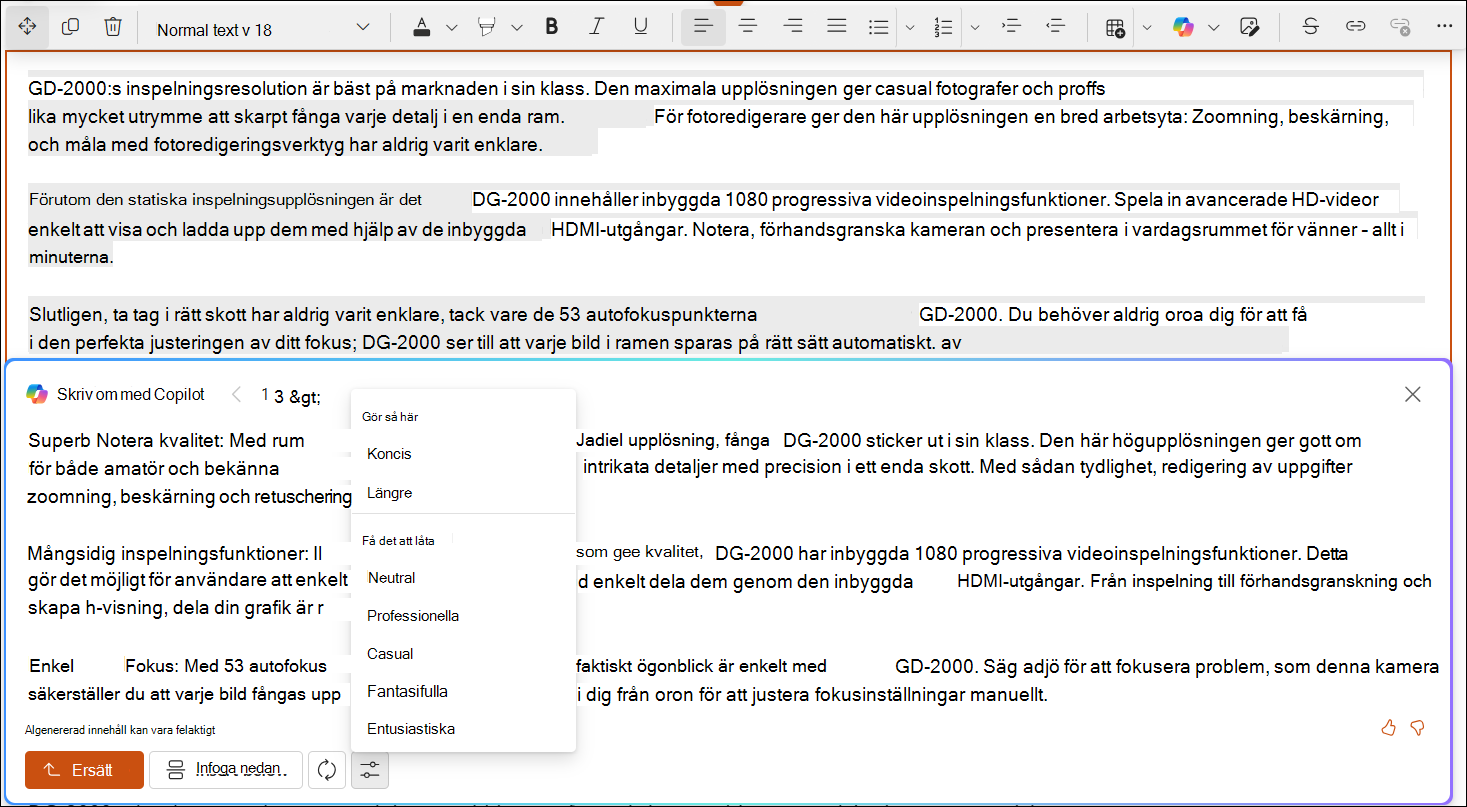Center align the text
The image size is (1467, 807).
pyautogui.click(x=748, y=27)
